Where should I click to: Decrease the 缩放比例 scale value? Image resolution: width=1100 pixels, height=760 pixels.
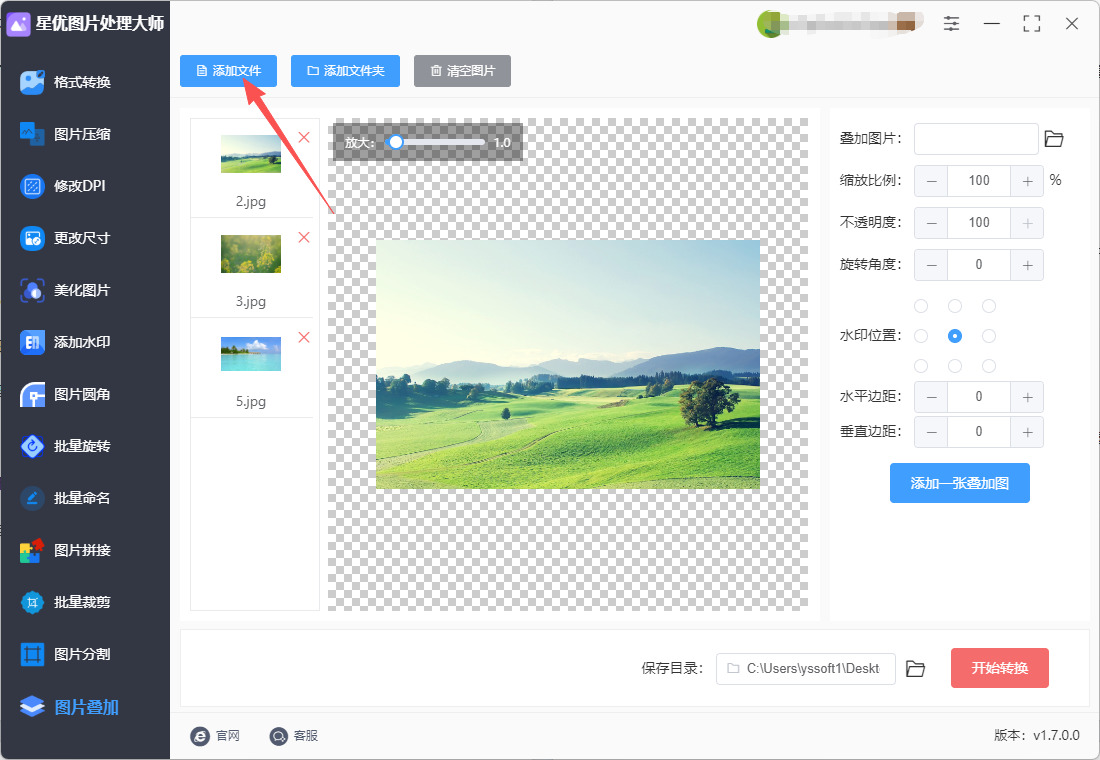pyautogui.click(x=932, y=181)
